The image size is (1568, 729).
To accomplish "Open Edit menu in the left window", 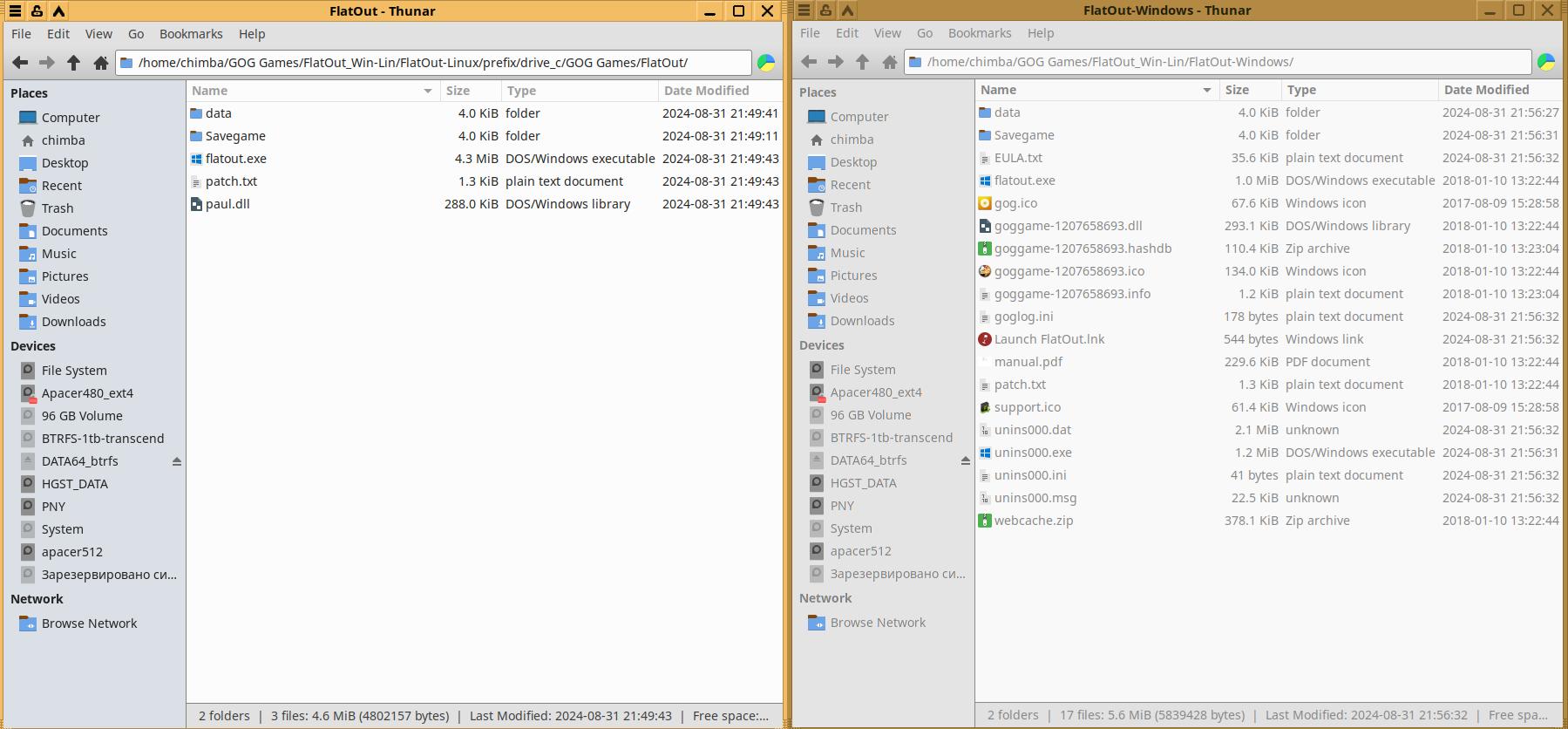I will click(58, 34).
